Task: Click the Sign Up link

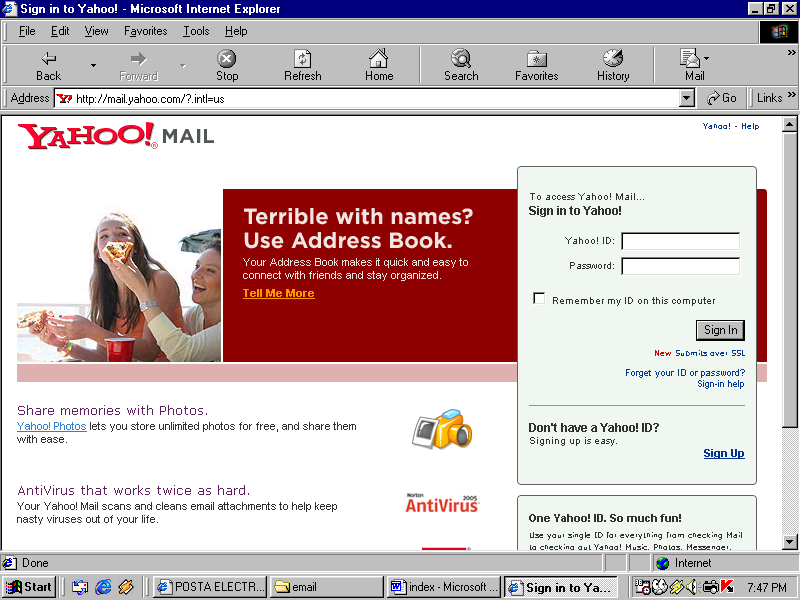Action: pyautogui.click(x=723, y=453)
